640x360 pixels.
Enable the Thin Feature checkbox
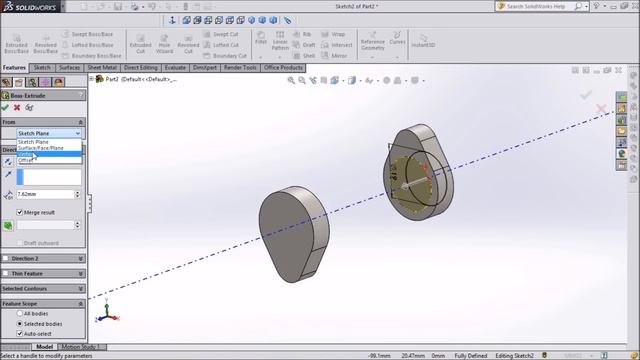tap(5, 273)
